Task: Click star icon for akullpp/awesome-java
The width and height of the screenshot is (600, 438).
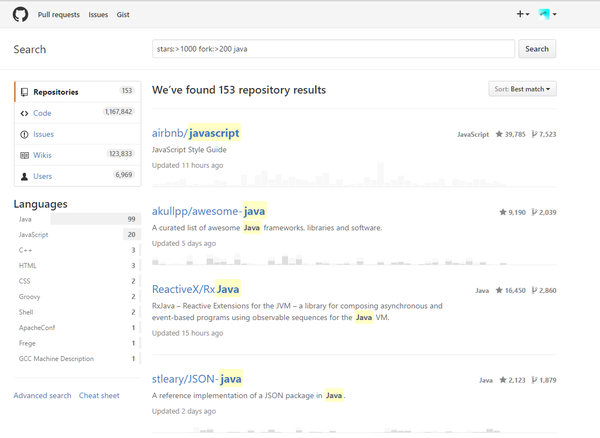Action: point(503,212)
